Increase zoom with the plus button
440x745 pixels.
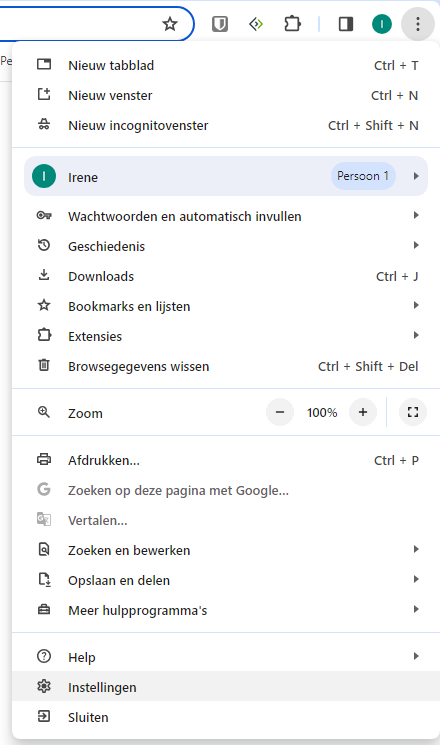tap(363, 412)
